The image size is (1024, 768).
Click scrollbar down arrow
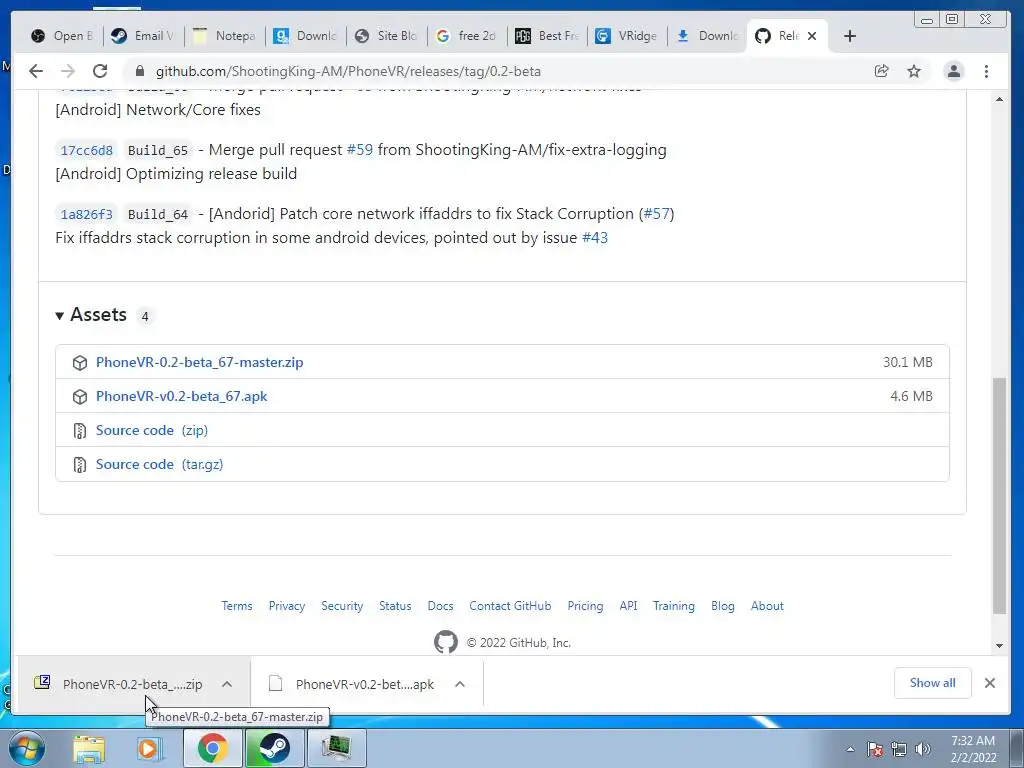click(999, 646)
